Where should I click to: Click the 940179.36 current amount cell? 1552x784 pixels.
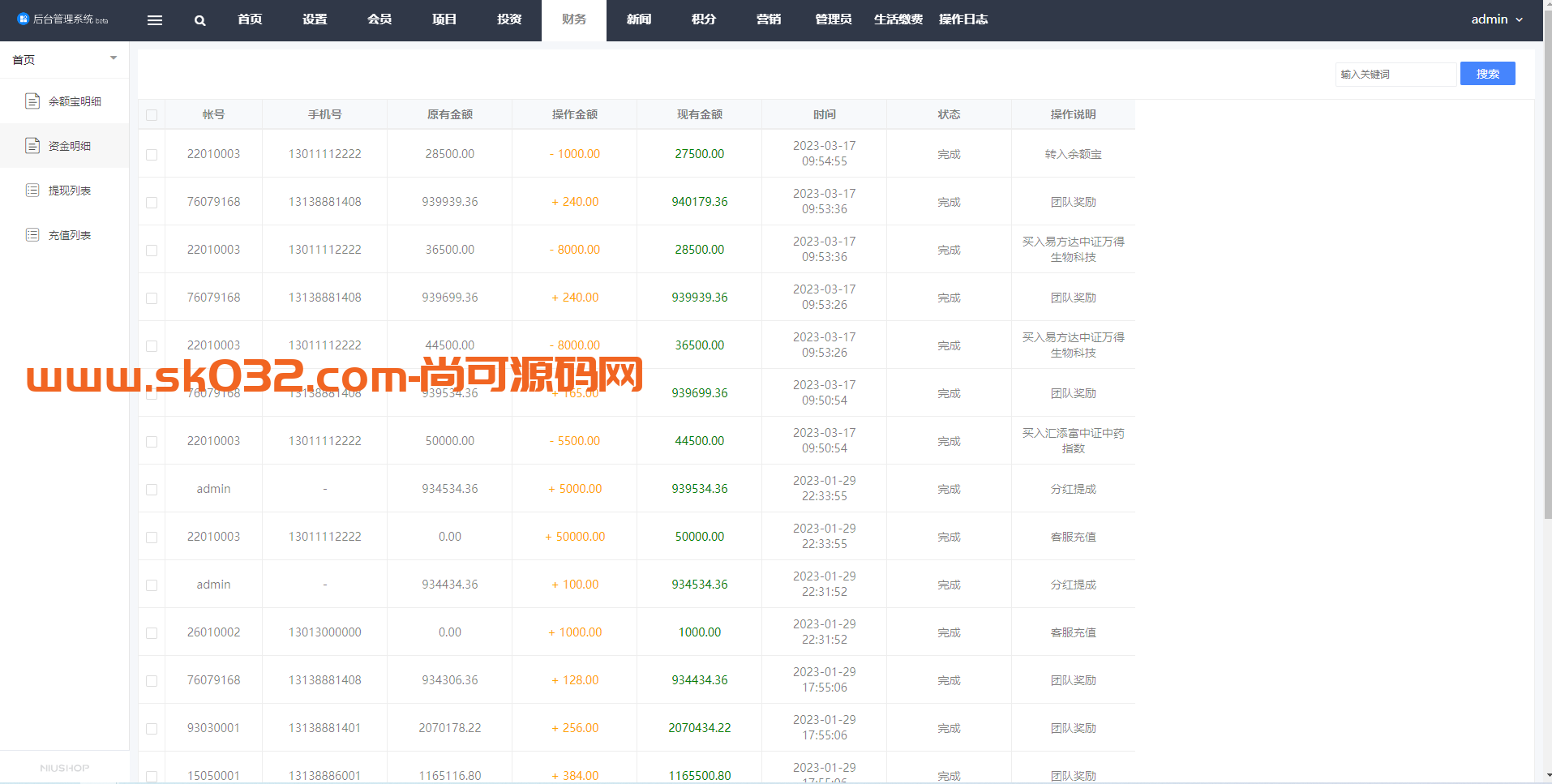(x=700, y=202)
